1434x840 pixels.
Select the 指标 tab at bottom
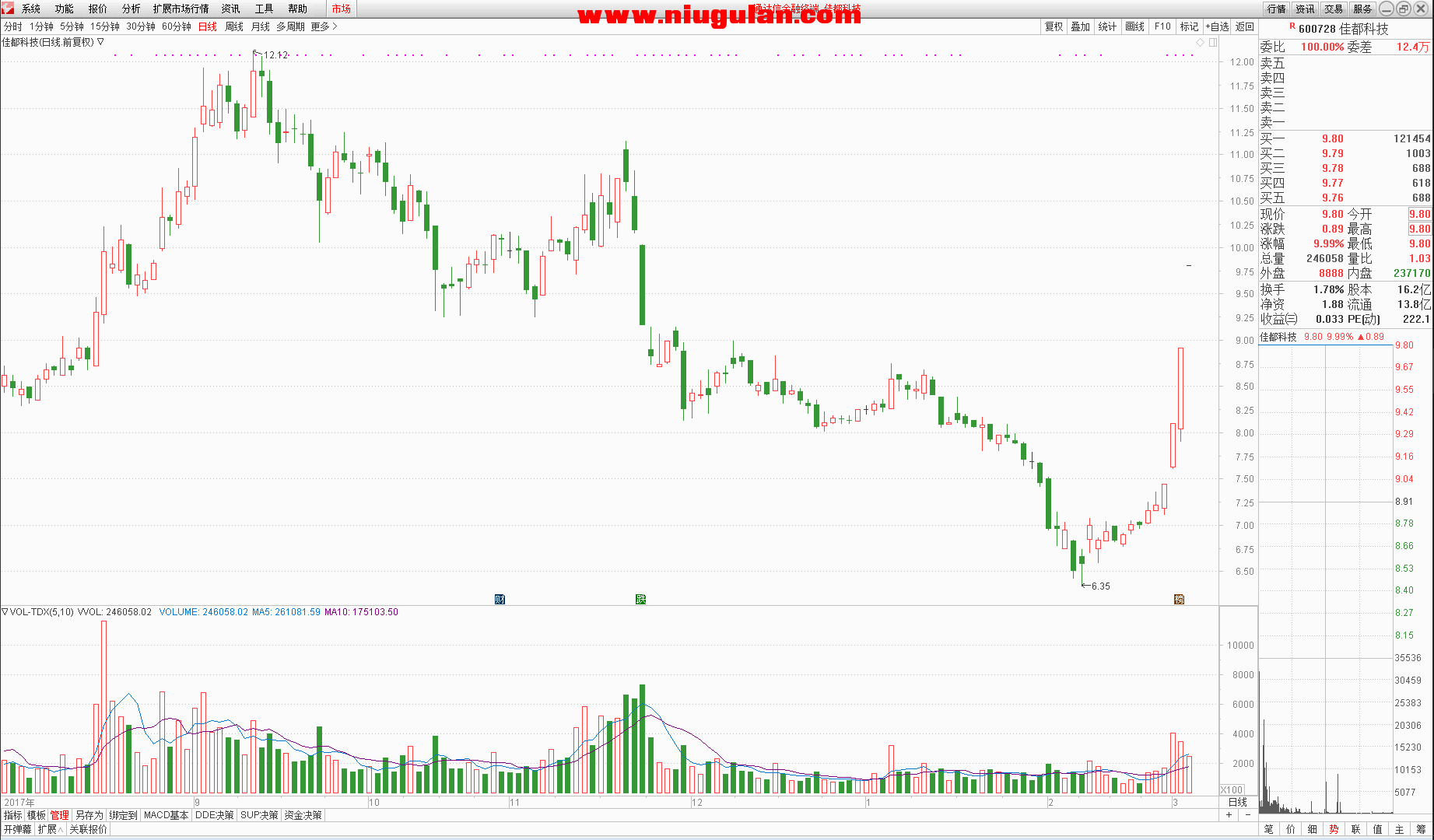point(13,815)
